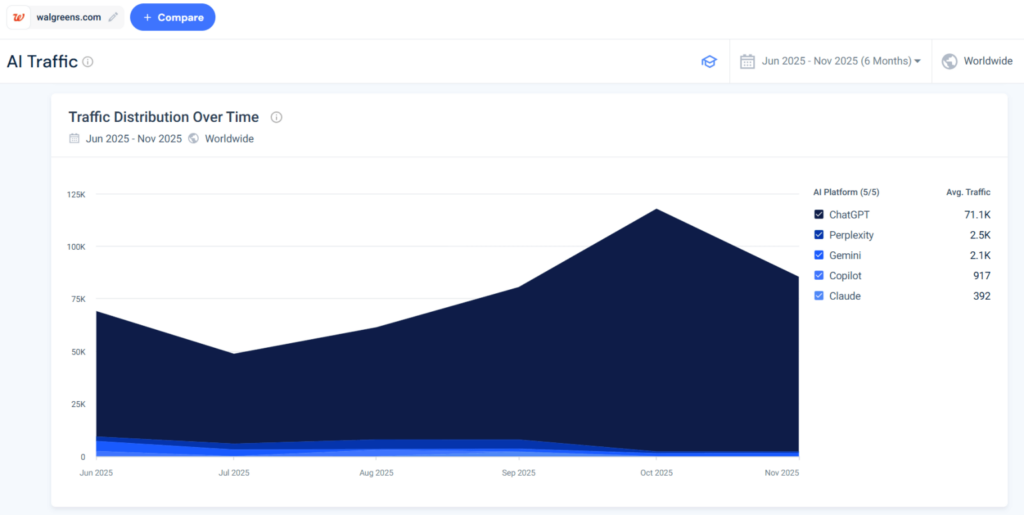The image size is (1024, 515).
Task: Click the Walgreens logo favicon
Action: 19,17
